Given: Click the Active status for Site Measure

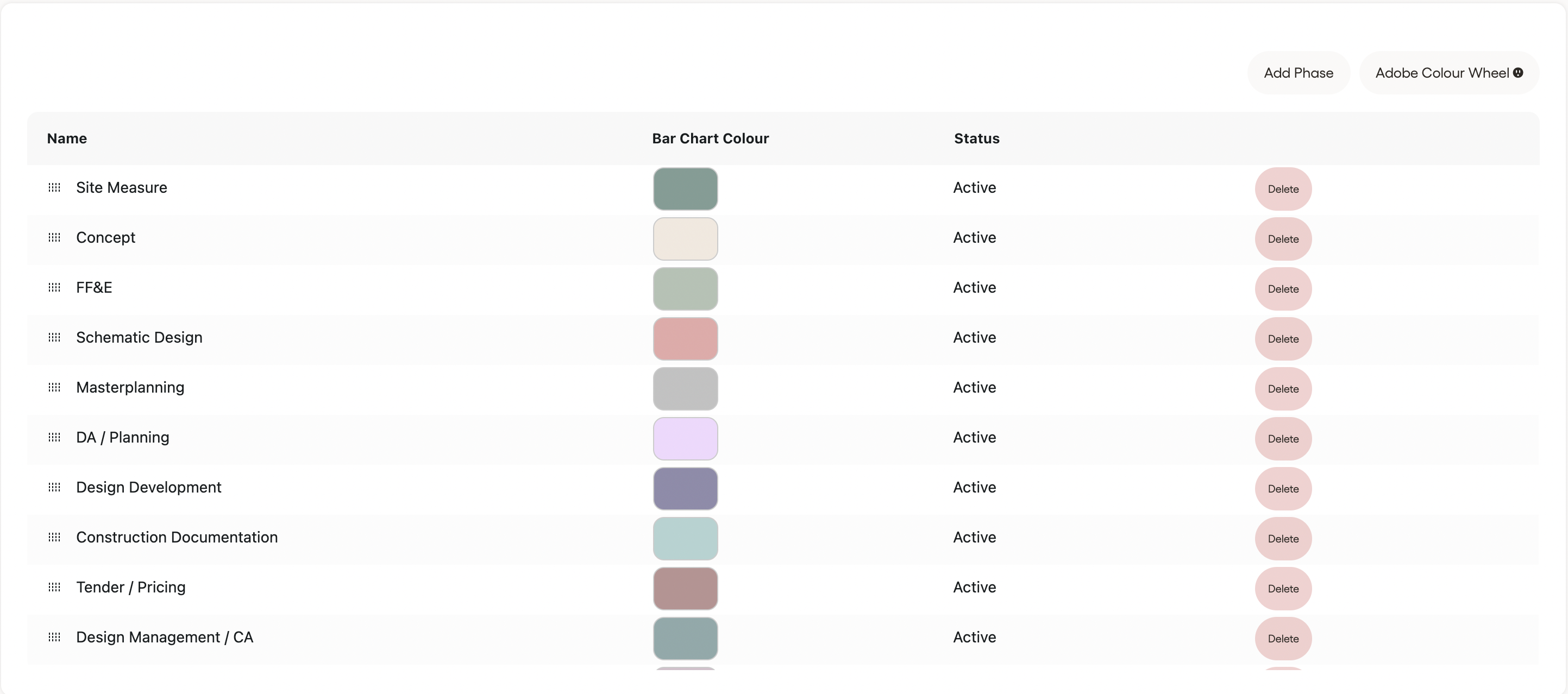Looking at the screenshot, I should 975,187.
